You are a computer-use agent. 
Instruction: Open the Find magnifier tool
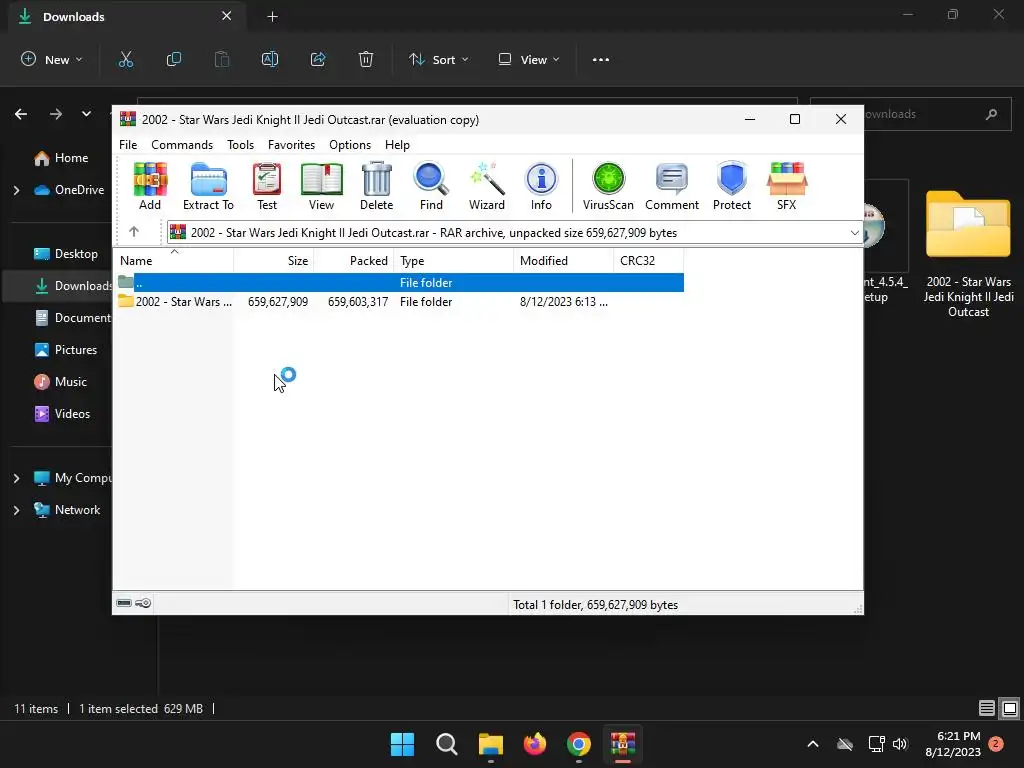pos(431,186)
